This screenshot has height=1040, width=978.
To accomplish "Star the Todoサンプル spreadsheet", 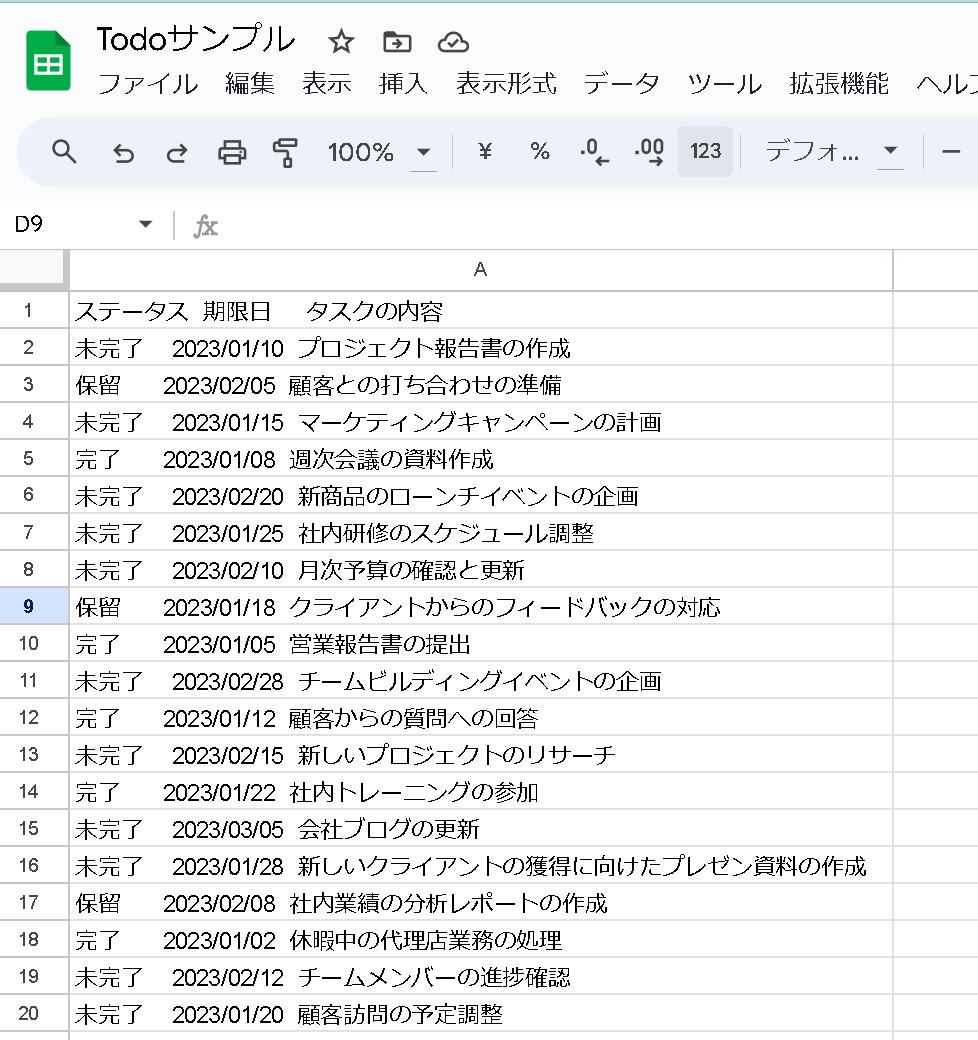I will (x=340, y=42).
